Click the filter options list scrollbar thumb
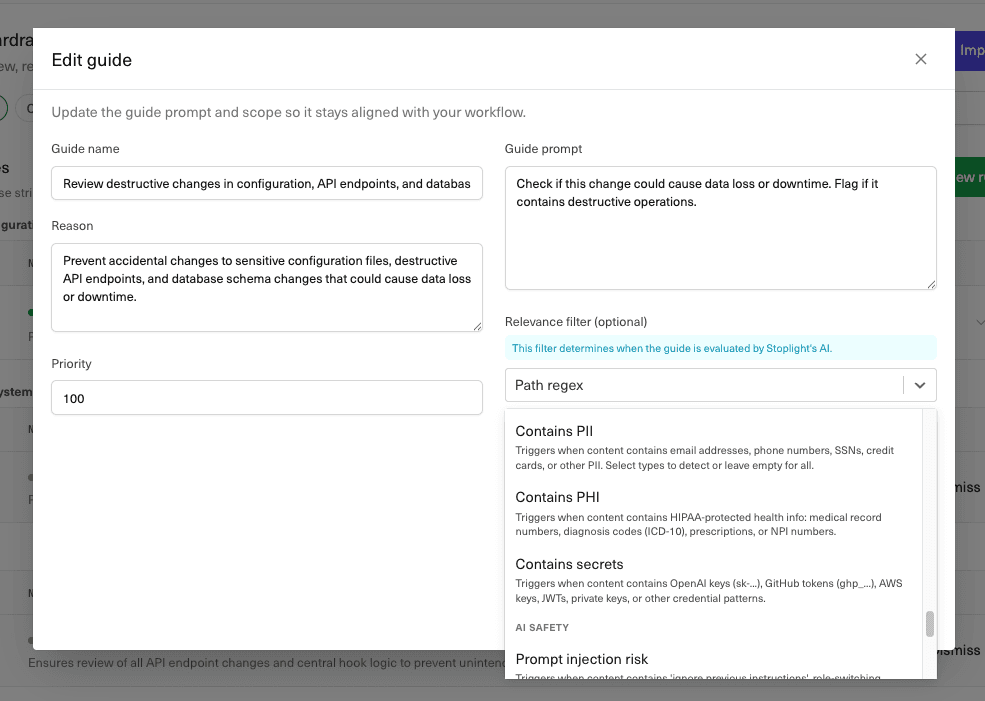Screen dimensions: 985x701 (929, 624)
